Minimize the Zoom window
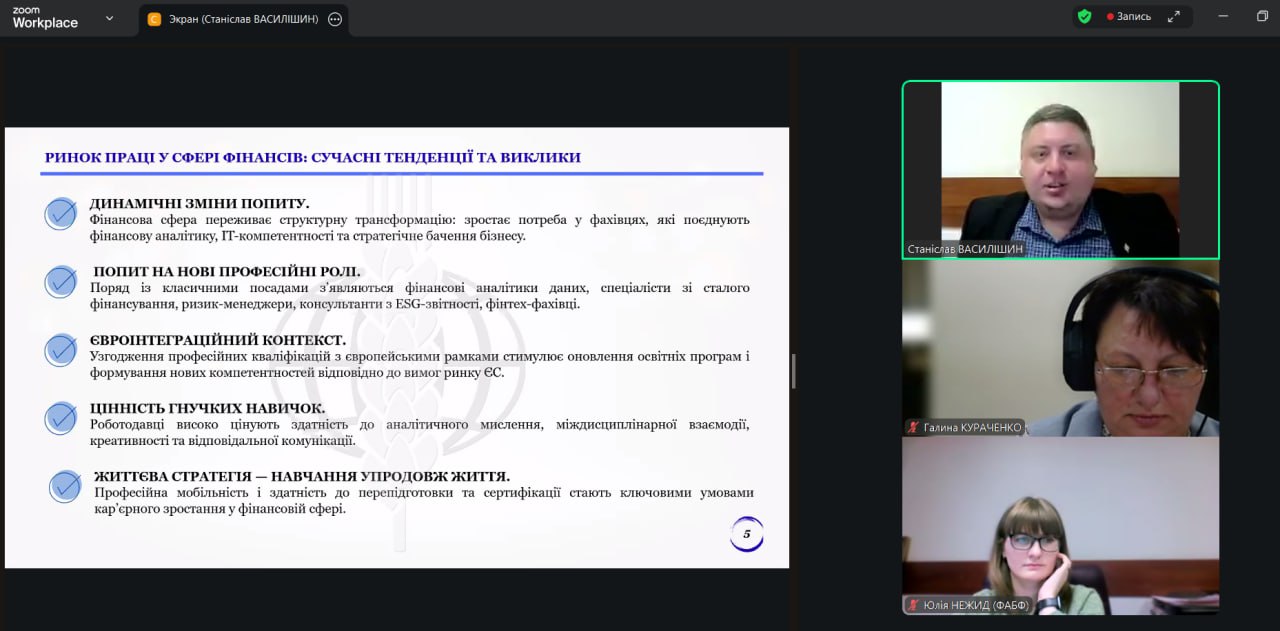1280x631 pixels. pyautogui.click(x=1222, y=16)
